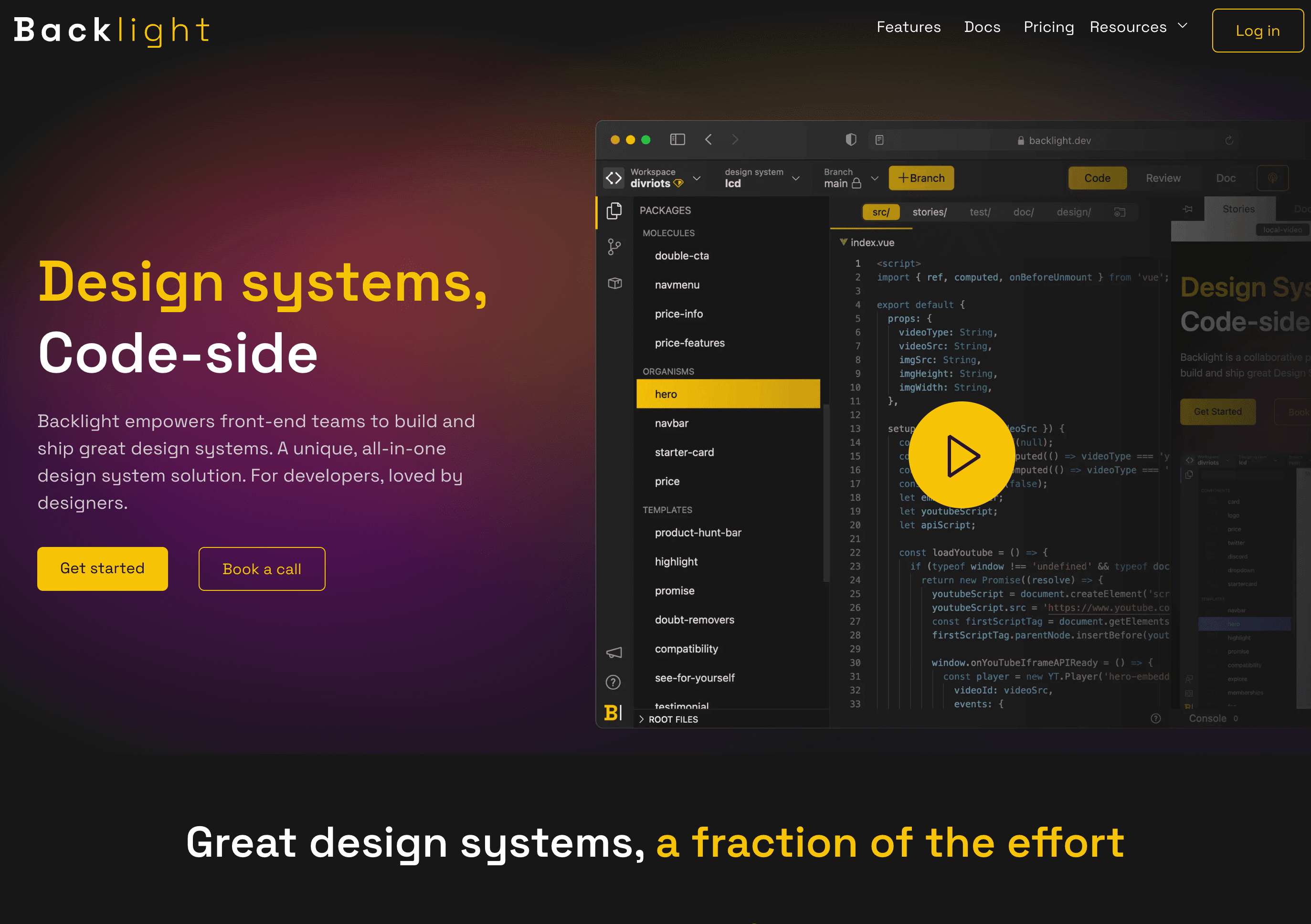Click the backlight.dev address bar
The width and height of the screenshot is (1311, 924).
click(x=1054, y=140)
